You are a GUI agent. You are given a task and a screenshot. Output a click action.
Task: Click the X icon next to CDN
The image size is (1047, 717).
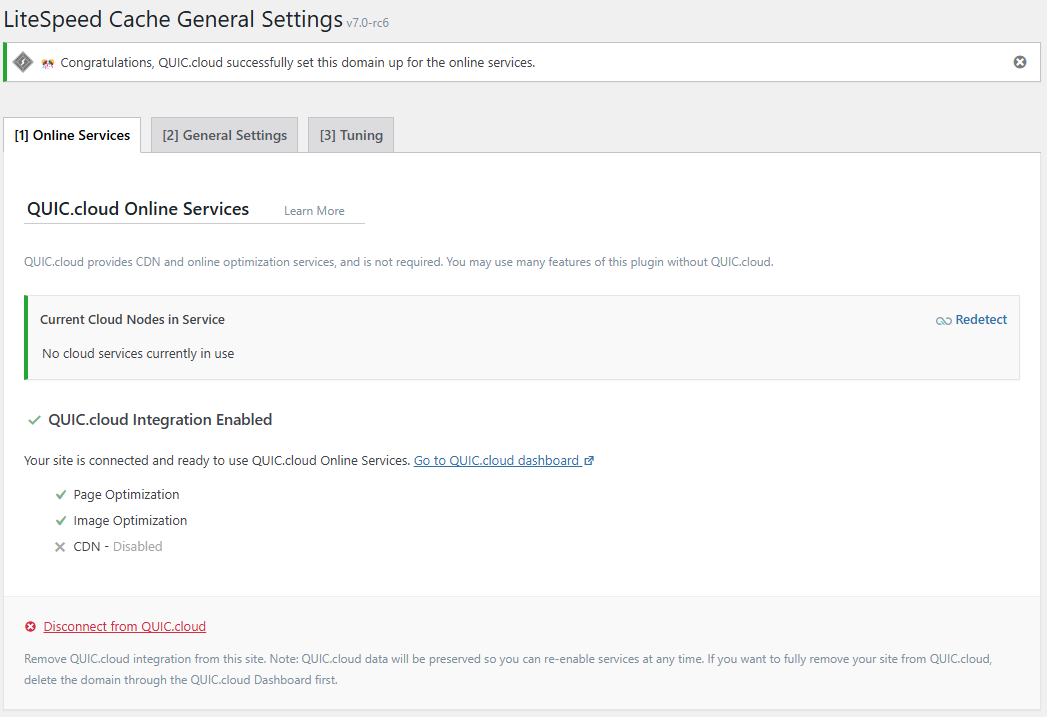click(x=60, y=547)
